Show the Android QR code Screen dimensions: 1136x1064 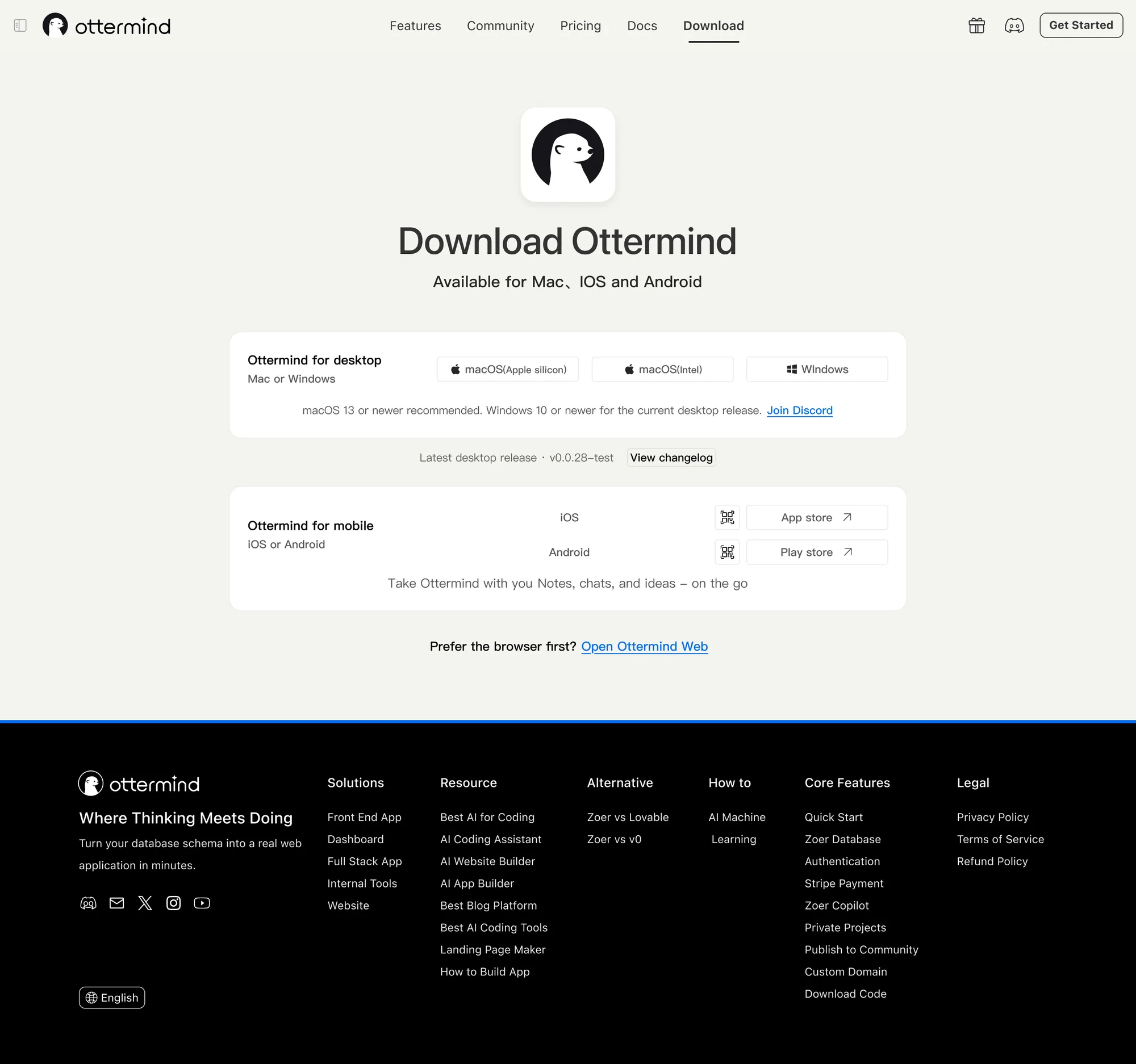pos(727,552)
